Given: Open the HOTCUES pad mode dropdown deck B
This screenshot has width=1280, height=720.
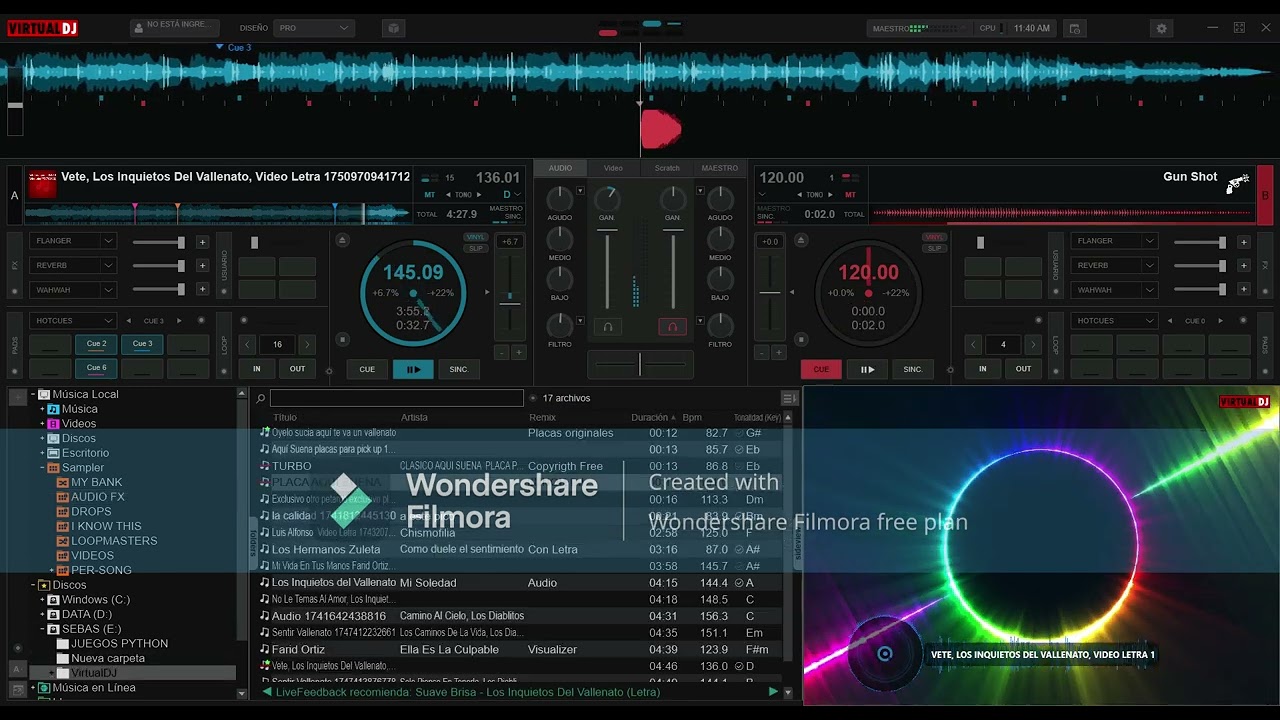Looking at the screenshot, I should 1115,321.
